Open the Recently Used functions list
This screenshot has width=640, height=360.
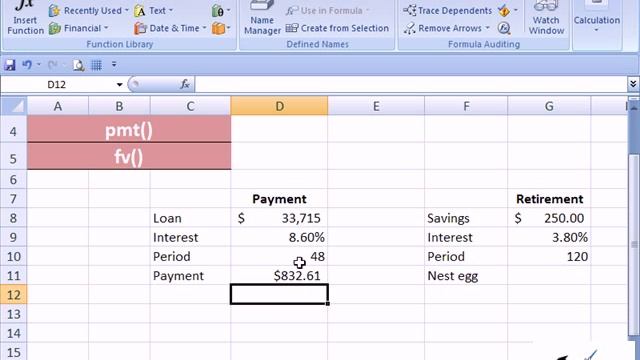coord(89,11)
